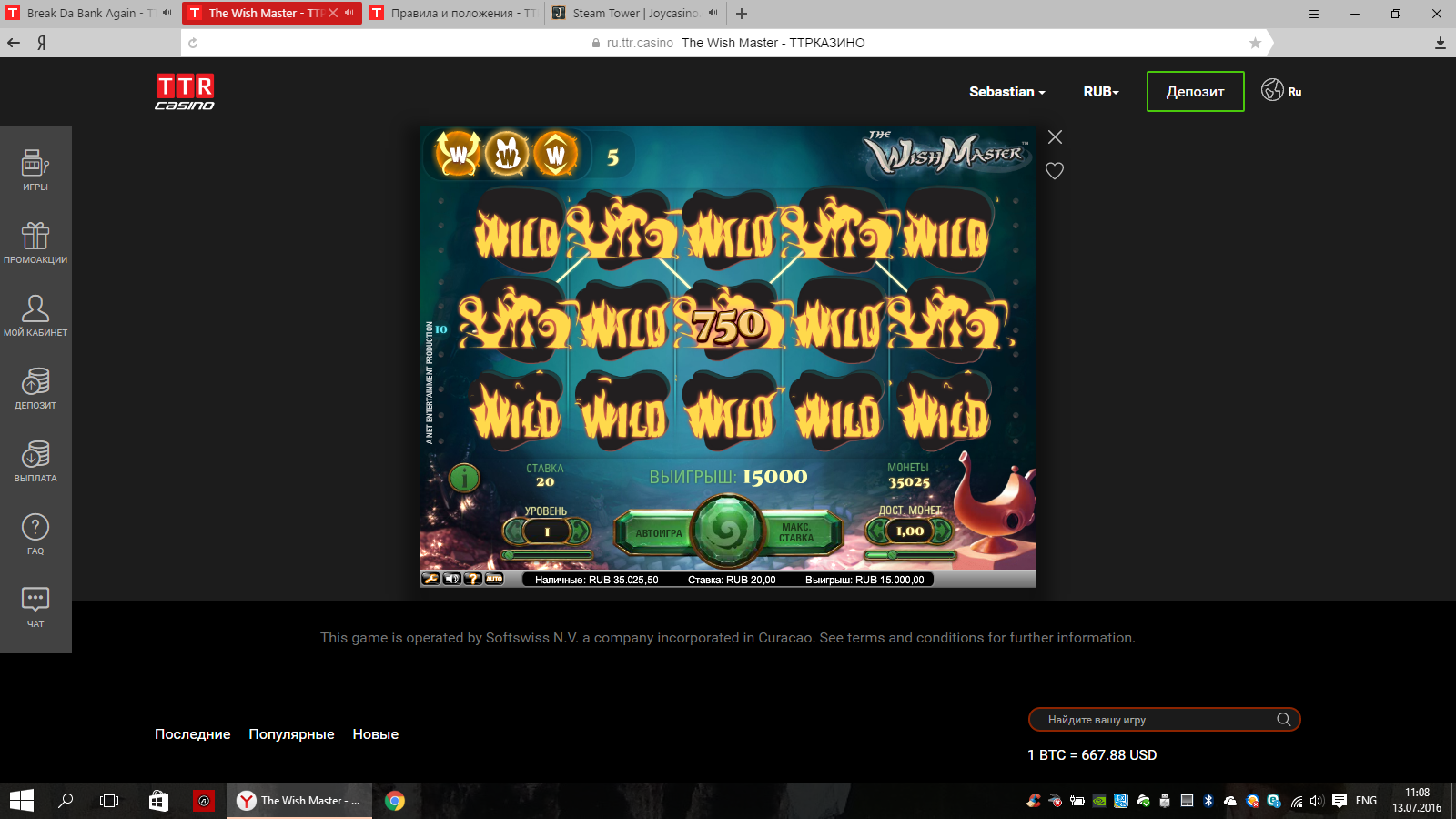Open game help question mark icon
Image resolution: width=1456 pixels, height=819 pixels.
click(472, 579)
